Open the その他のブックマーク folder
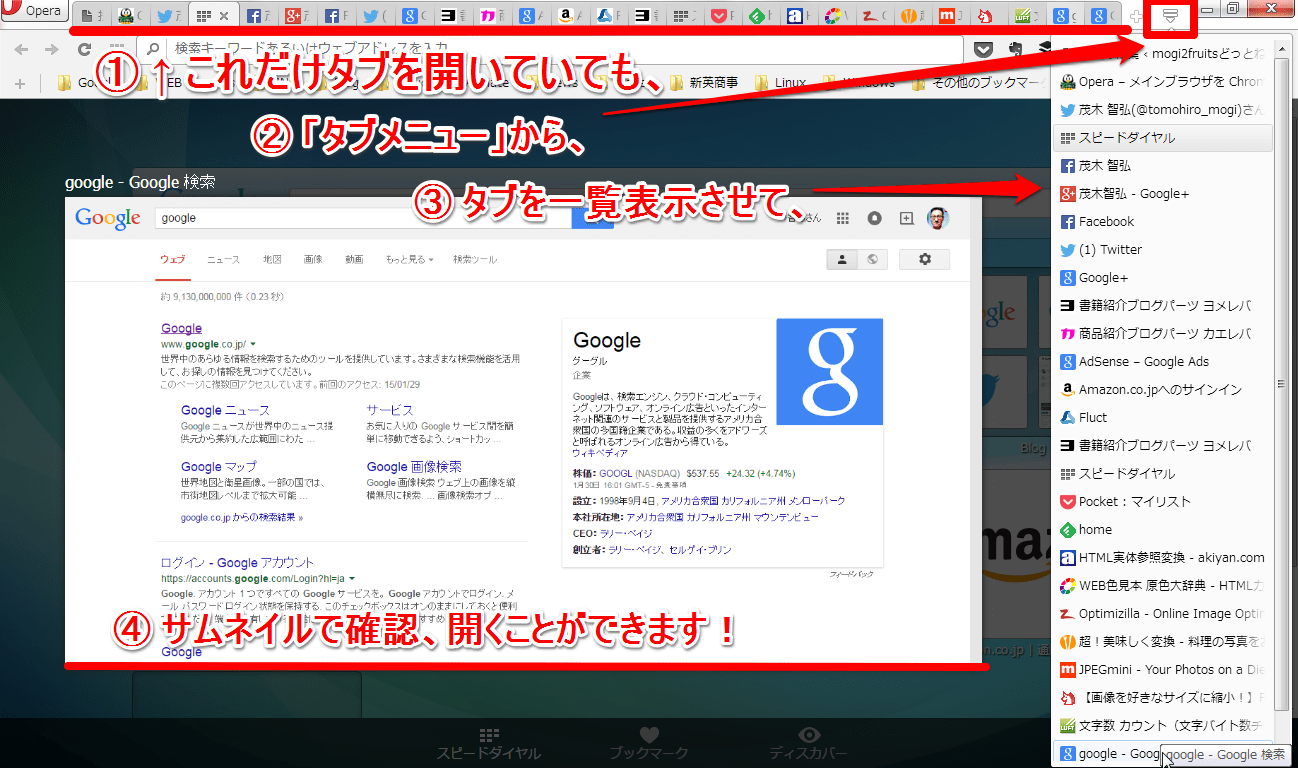 coord(977,83)
